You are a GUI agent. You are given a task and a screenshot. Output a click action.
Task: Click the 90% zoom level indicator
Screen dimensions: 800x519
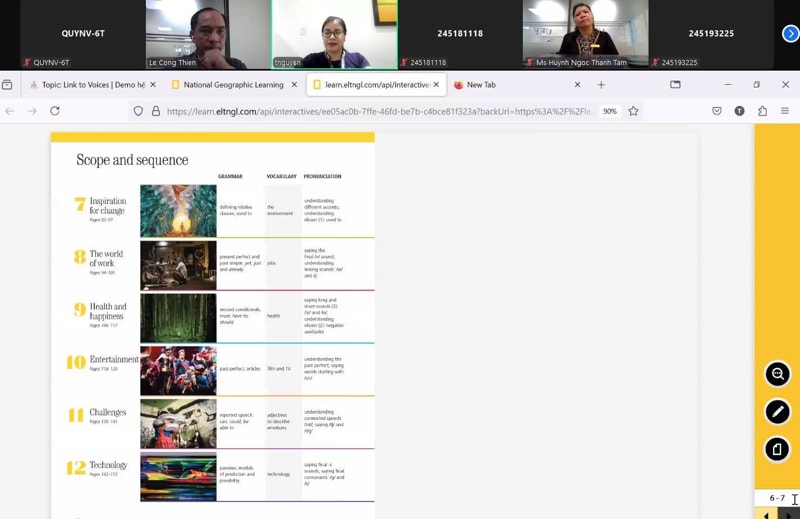(x=609, y=111)
